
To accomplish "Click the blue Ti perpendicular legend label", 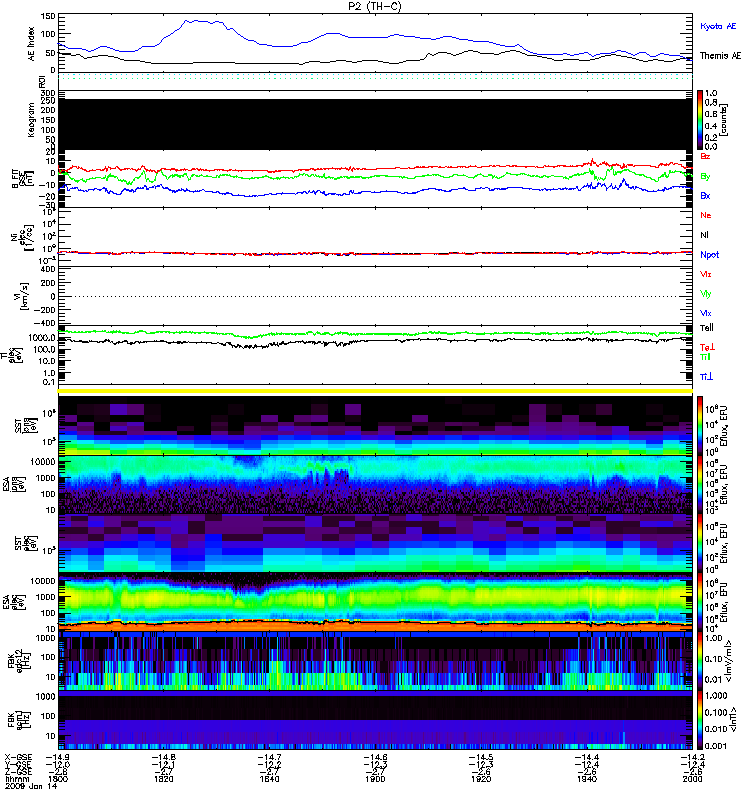I will coord(706,377).
